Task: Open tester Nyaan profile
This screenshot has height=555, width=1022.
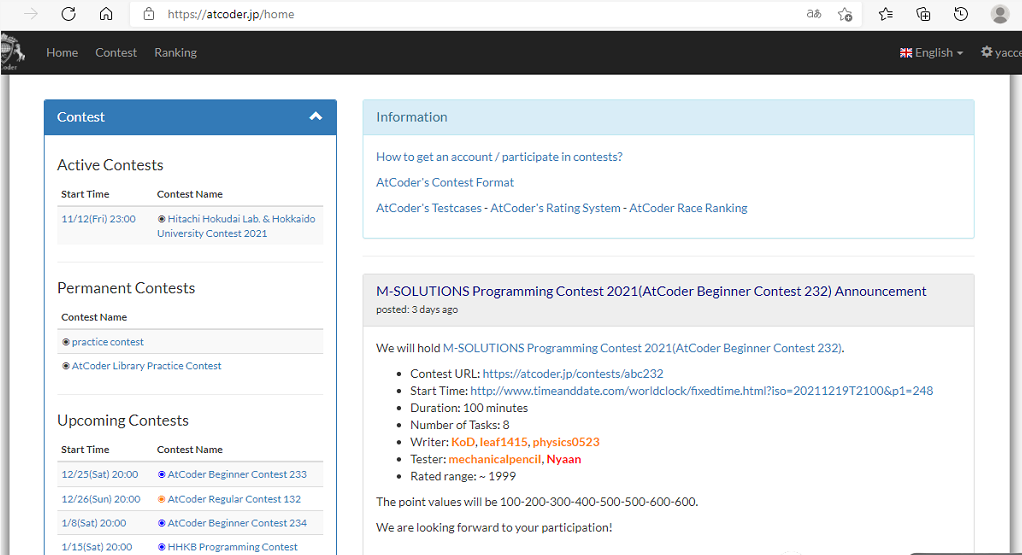Action: pyautogui.click(x=564, y=459)
